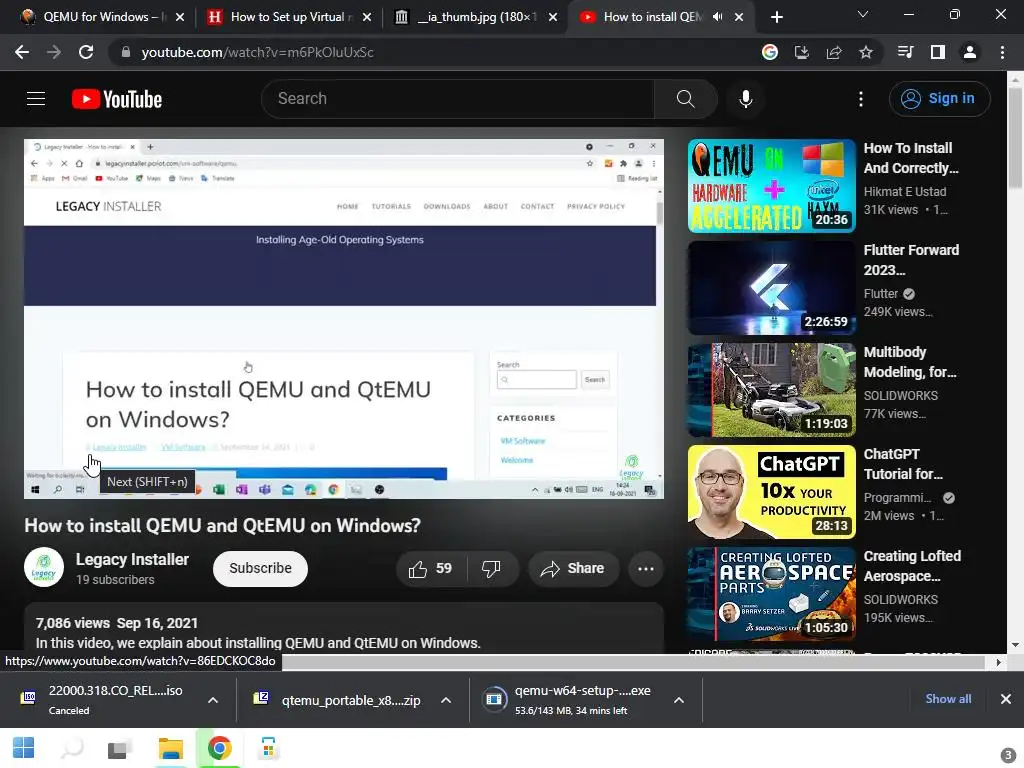Open the Multibody Modeling video thumbnail
Viewport: 1024px width, 768px height.
point(771,390)
